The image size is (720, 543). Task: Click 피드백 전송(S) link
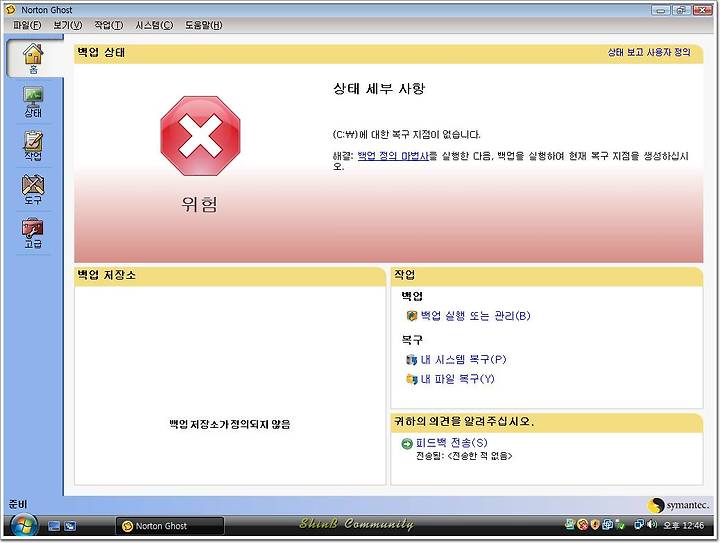tap(451, 443)
